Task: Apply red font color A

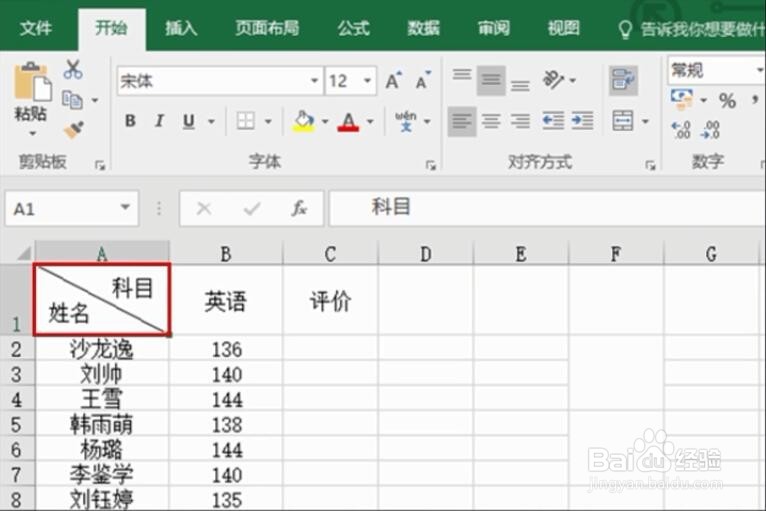Action: click(348, 121)
